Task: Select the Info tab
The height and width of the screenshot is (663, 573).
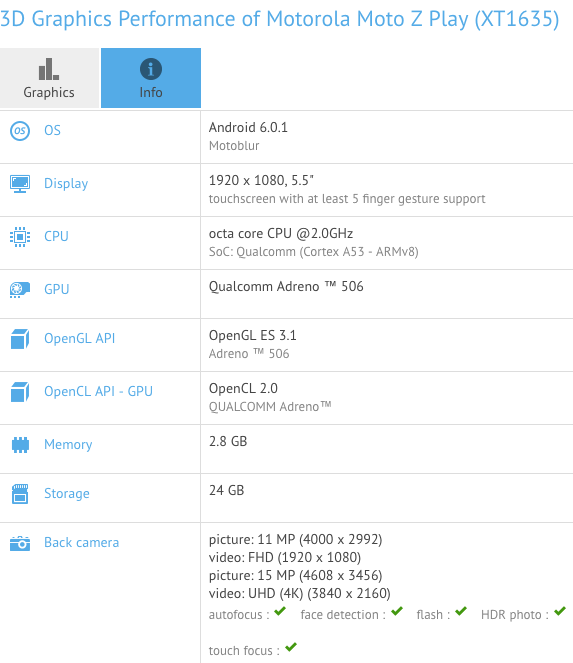Action: coord(151,78)
